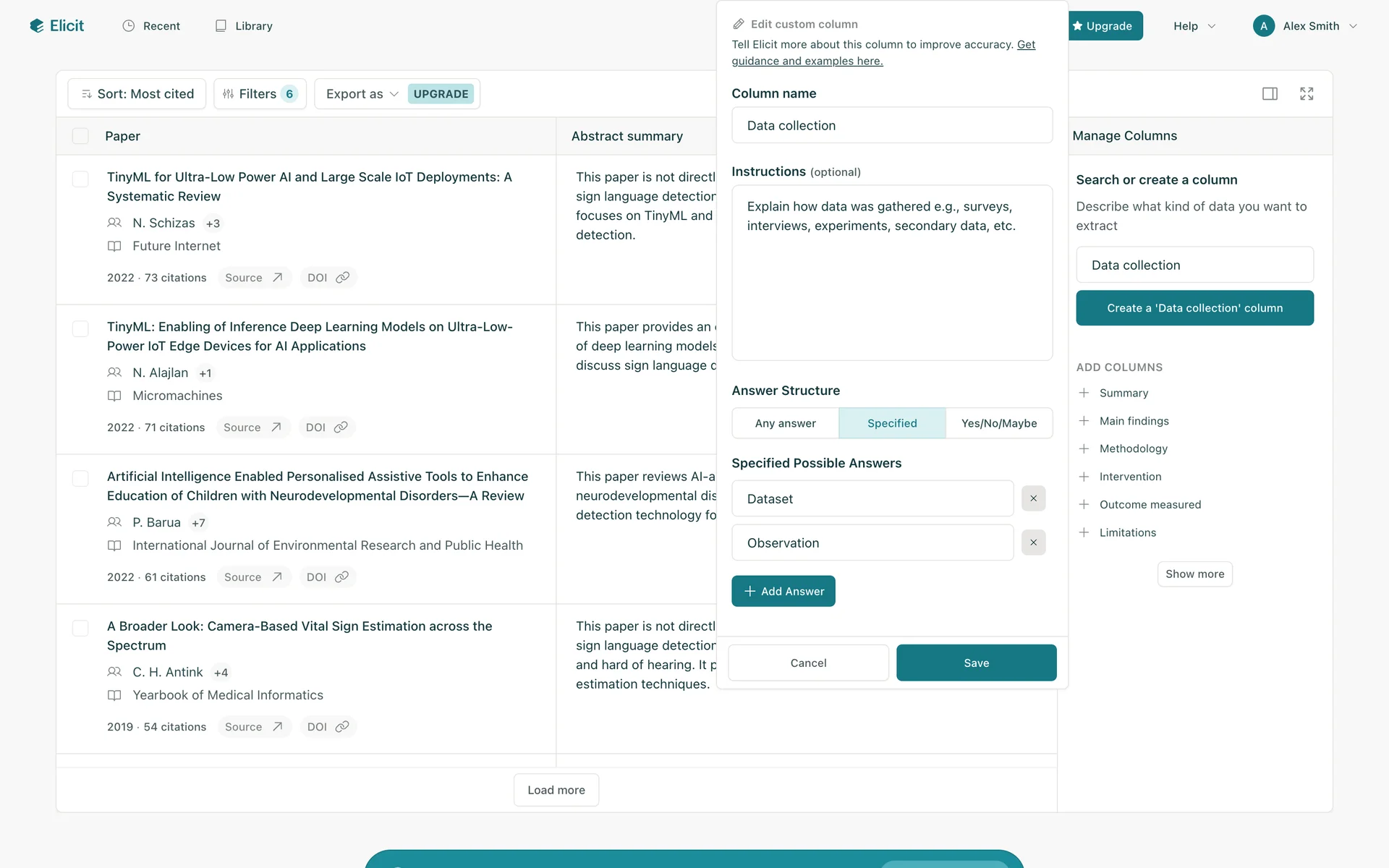
Task: Add the Limitations column via plus icon
Action: click(x=1084, y=532)
